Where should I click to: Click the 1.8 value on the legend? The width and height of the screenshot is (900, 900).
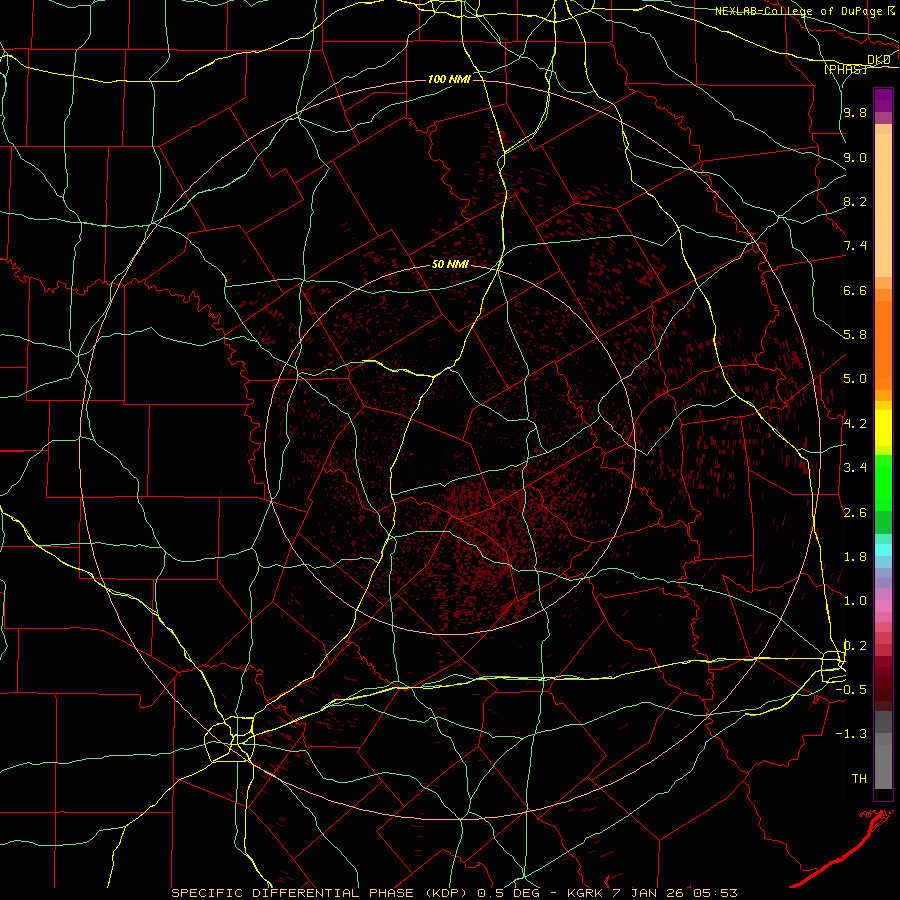pyautogui.click(x=855, y=557)
